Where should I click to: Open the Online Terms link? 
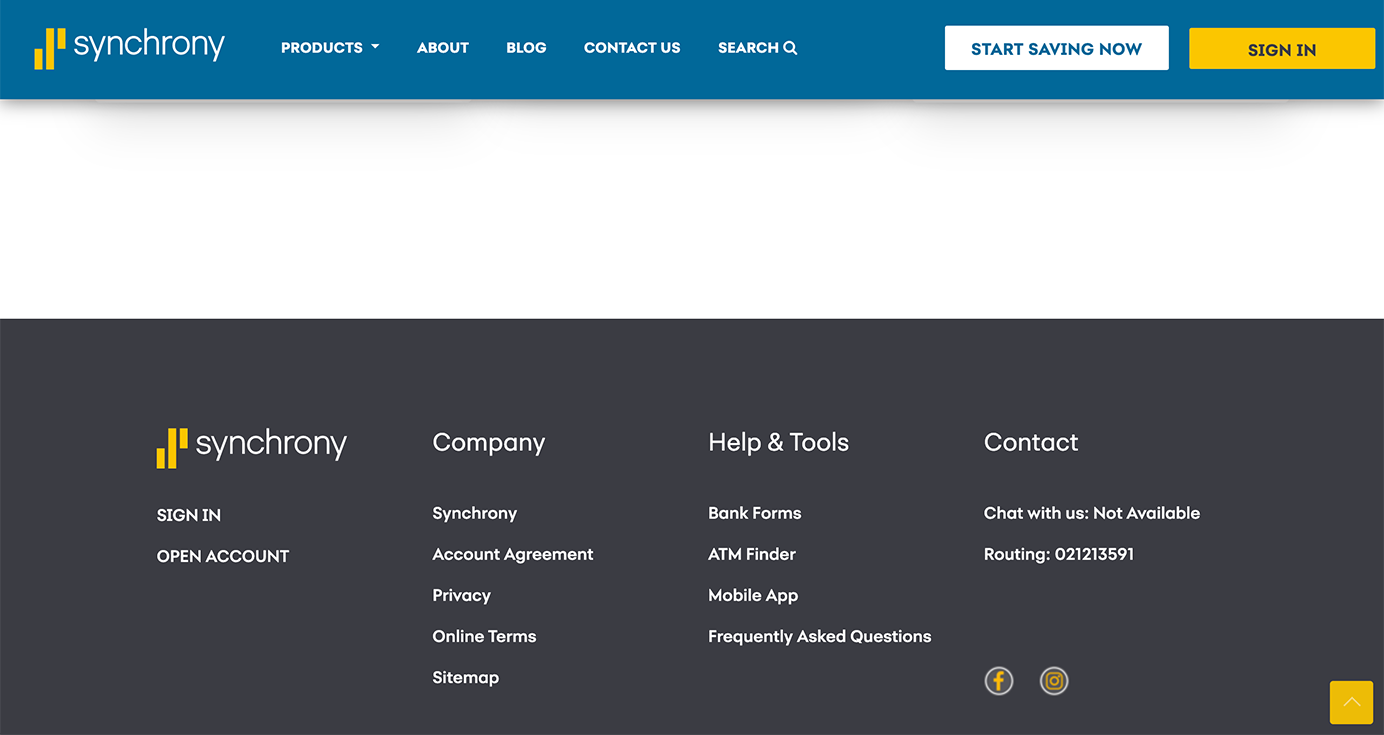pyautogui.click(x=484, y=636)
